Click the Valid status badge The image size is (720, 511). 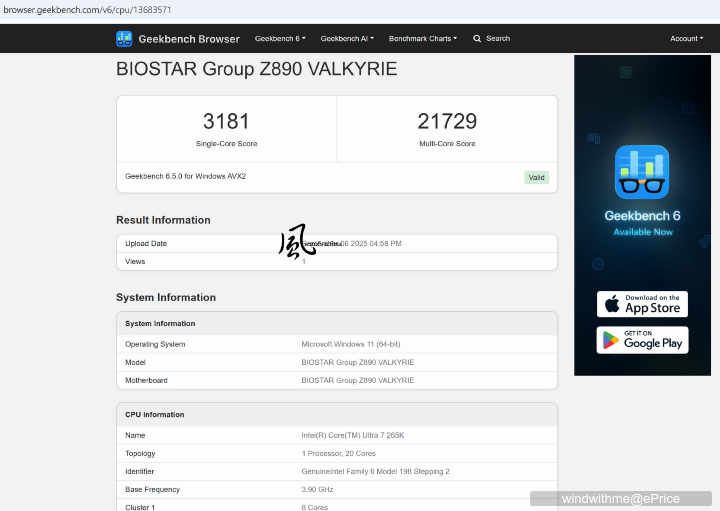[x=536, y=177]
